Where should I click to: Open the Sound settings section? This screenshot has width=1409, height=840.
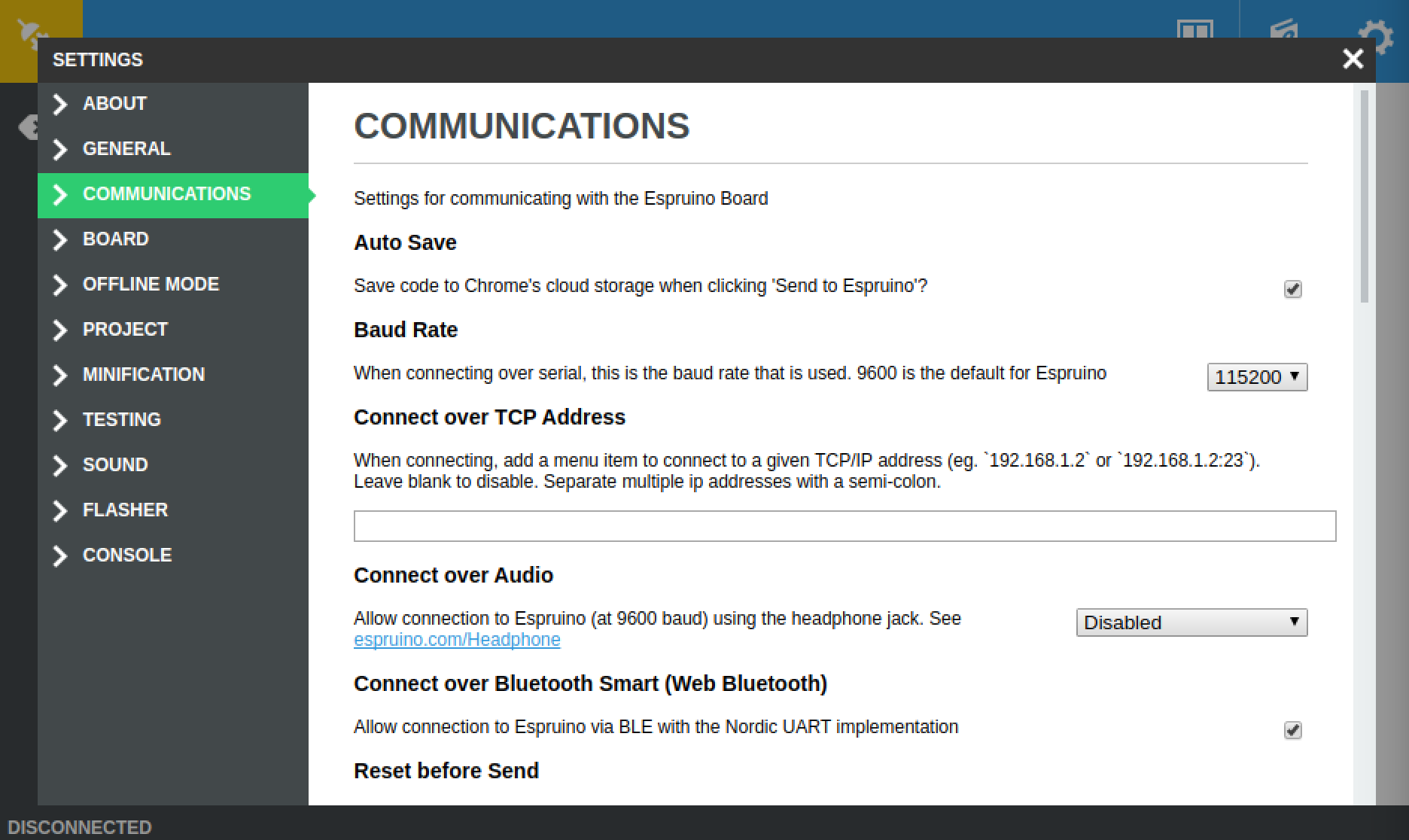[173, 466]
